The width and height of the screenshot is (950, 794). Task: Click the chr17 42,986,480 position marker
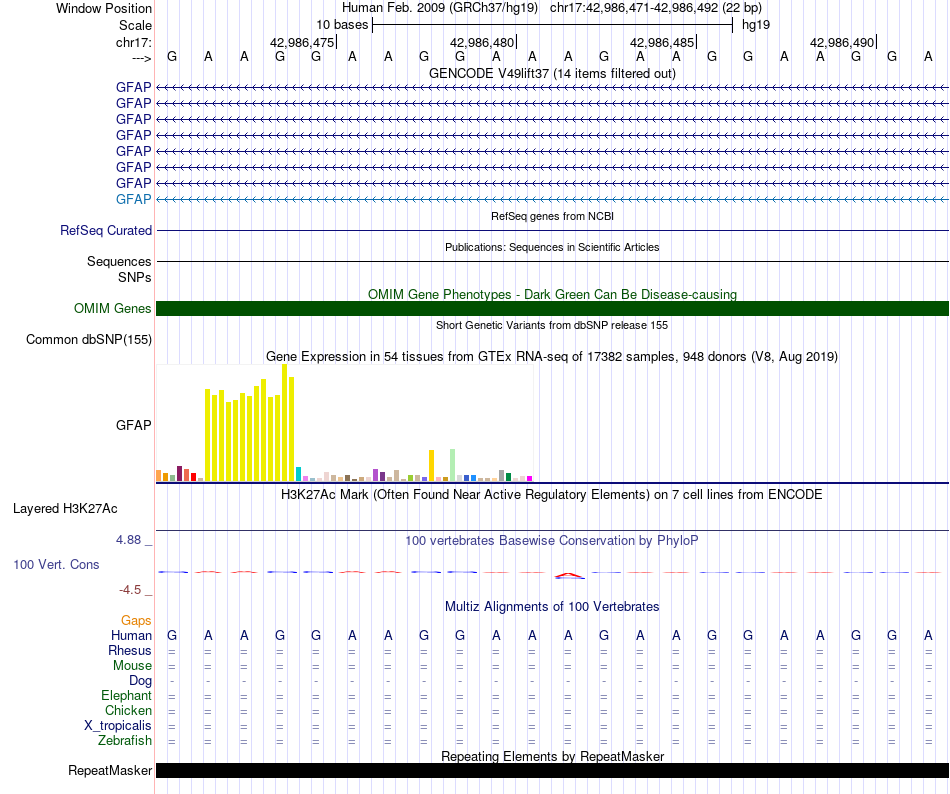[483, 42]
